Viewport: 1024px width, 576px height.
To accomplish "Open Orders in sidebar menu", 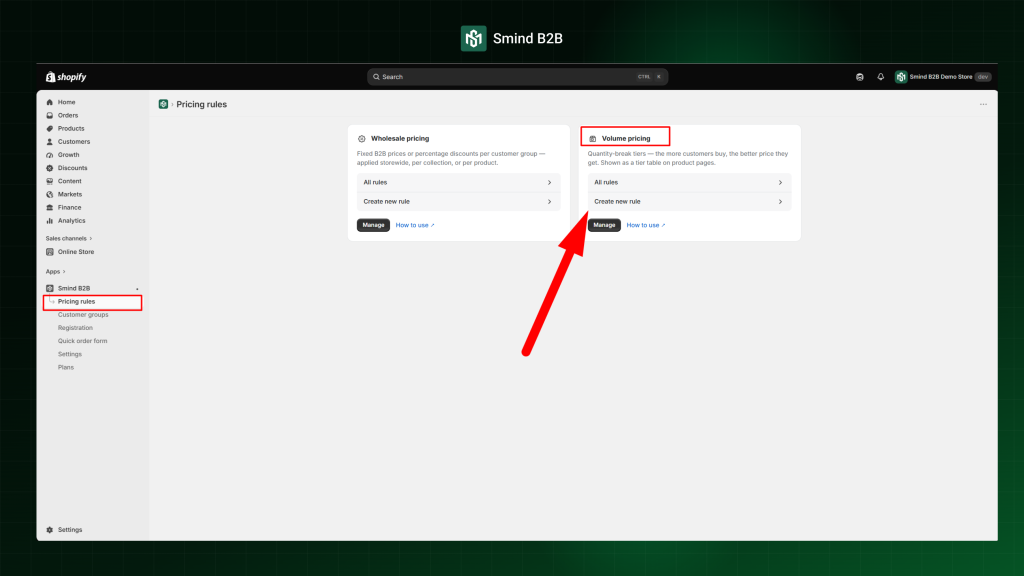I will click(68, 116).
